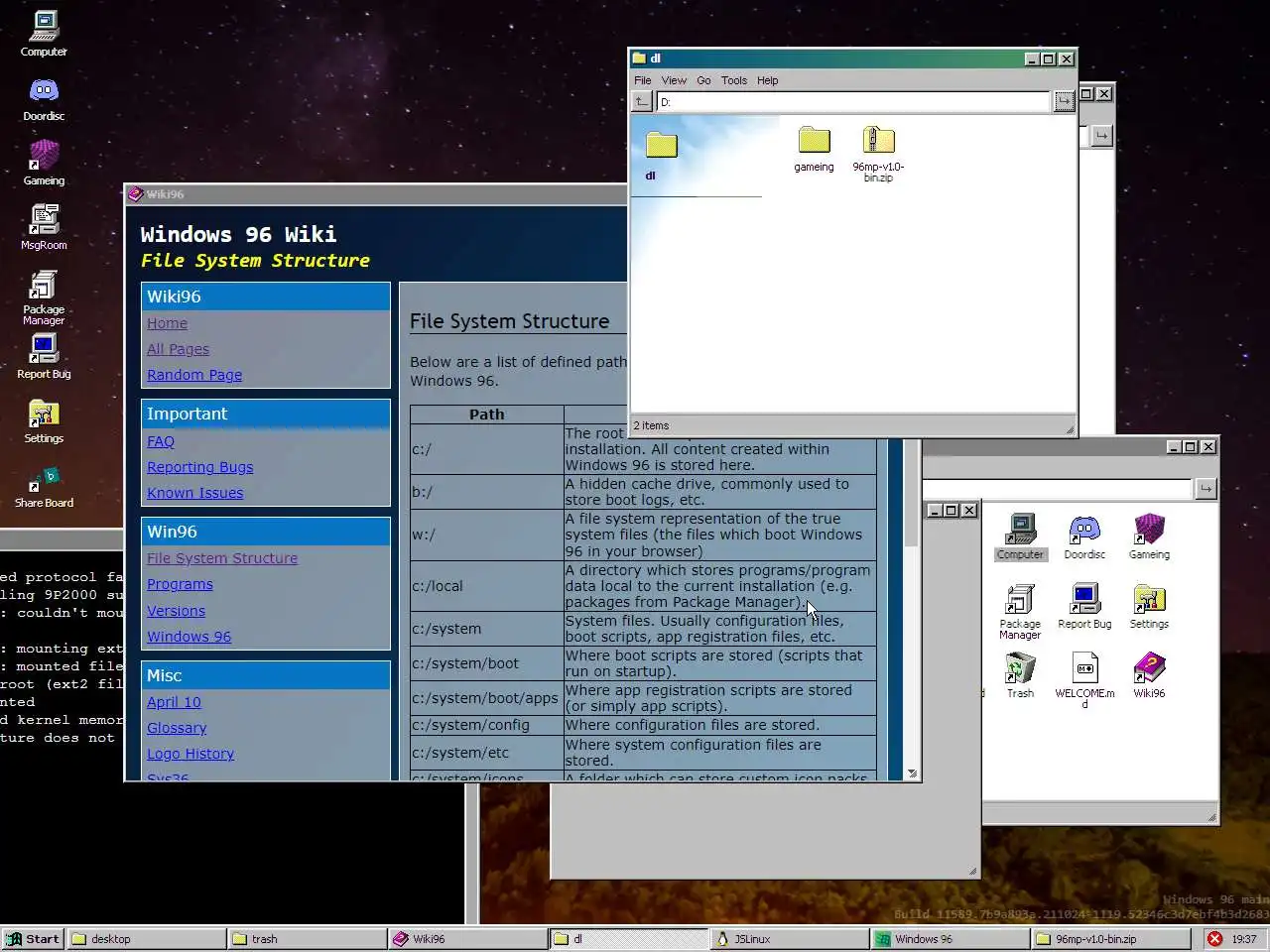
Task: Open the File menu in the dl window
Action: [643, 80]
